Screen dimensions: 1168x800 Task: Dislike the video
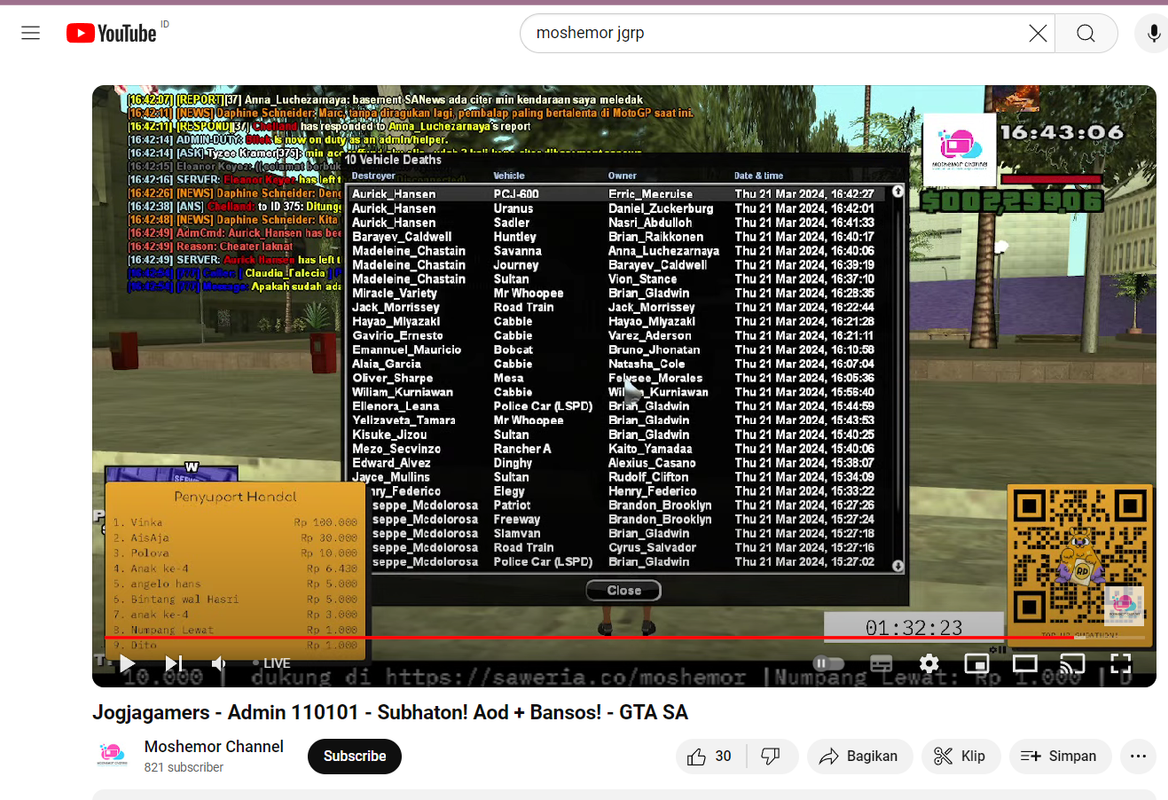tap(772, 756)
